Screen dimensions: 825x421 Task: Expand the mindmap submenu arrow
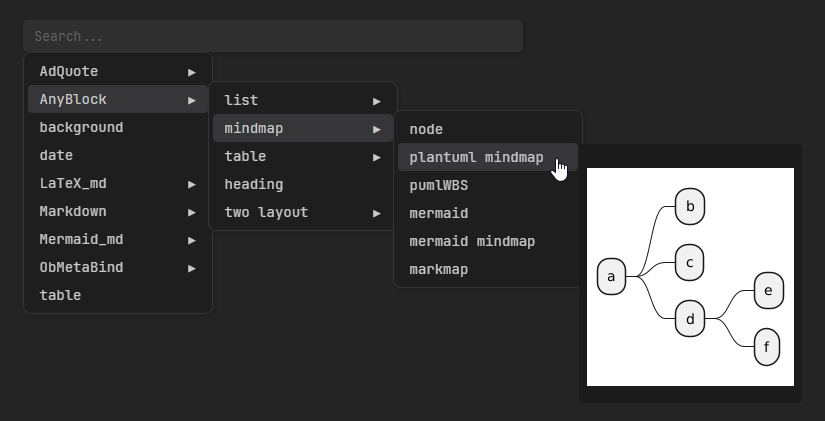point(377,129)
